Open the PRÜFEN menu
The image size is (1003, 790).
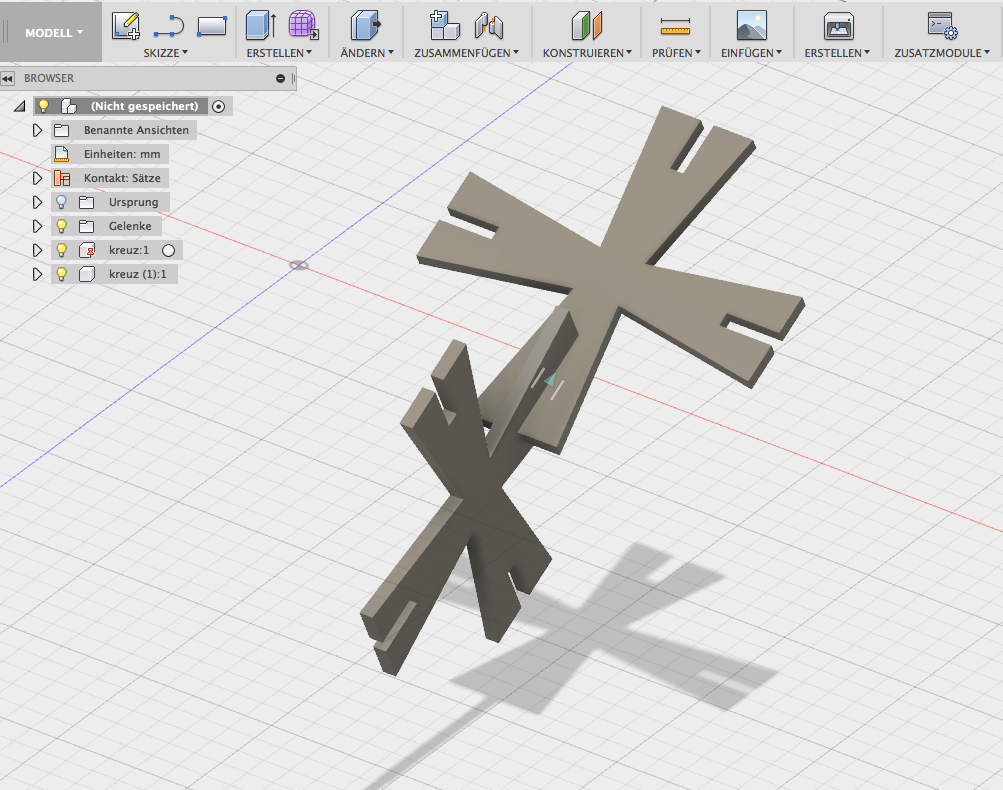point(676,53)
